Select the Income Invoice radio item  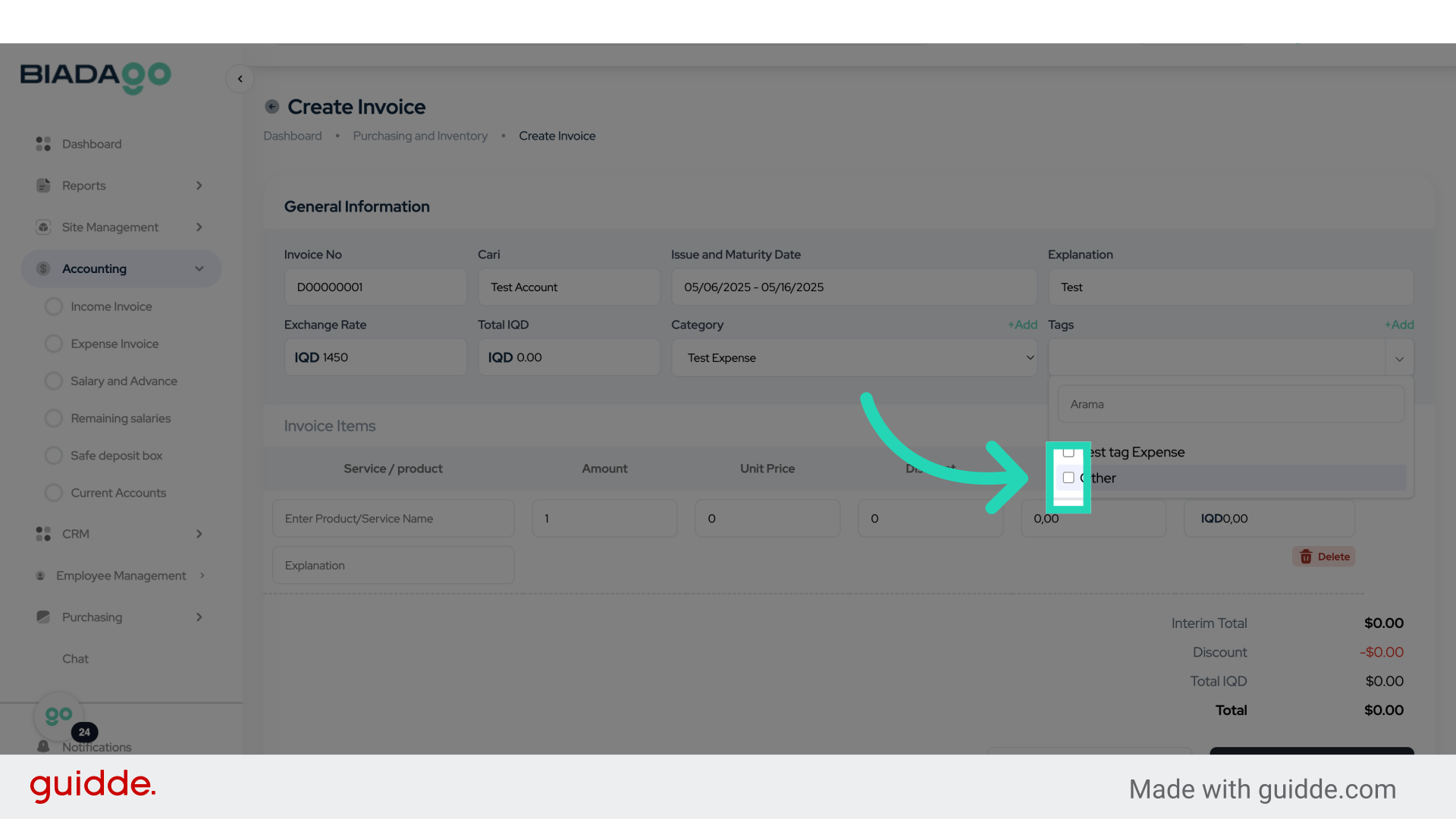click(x=54, y=306)
